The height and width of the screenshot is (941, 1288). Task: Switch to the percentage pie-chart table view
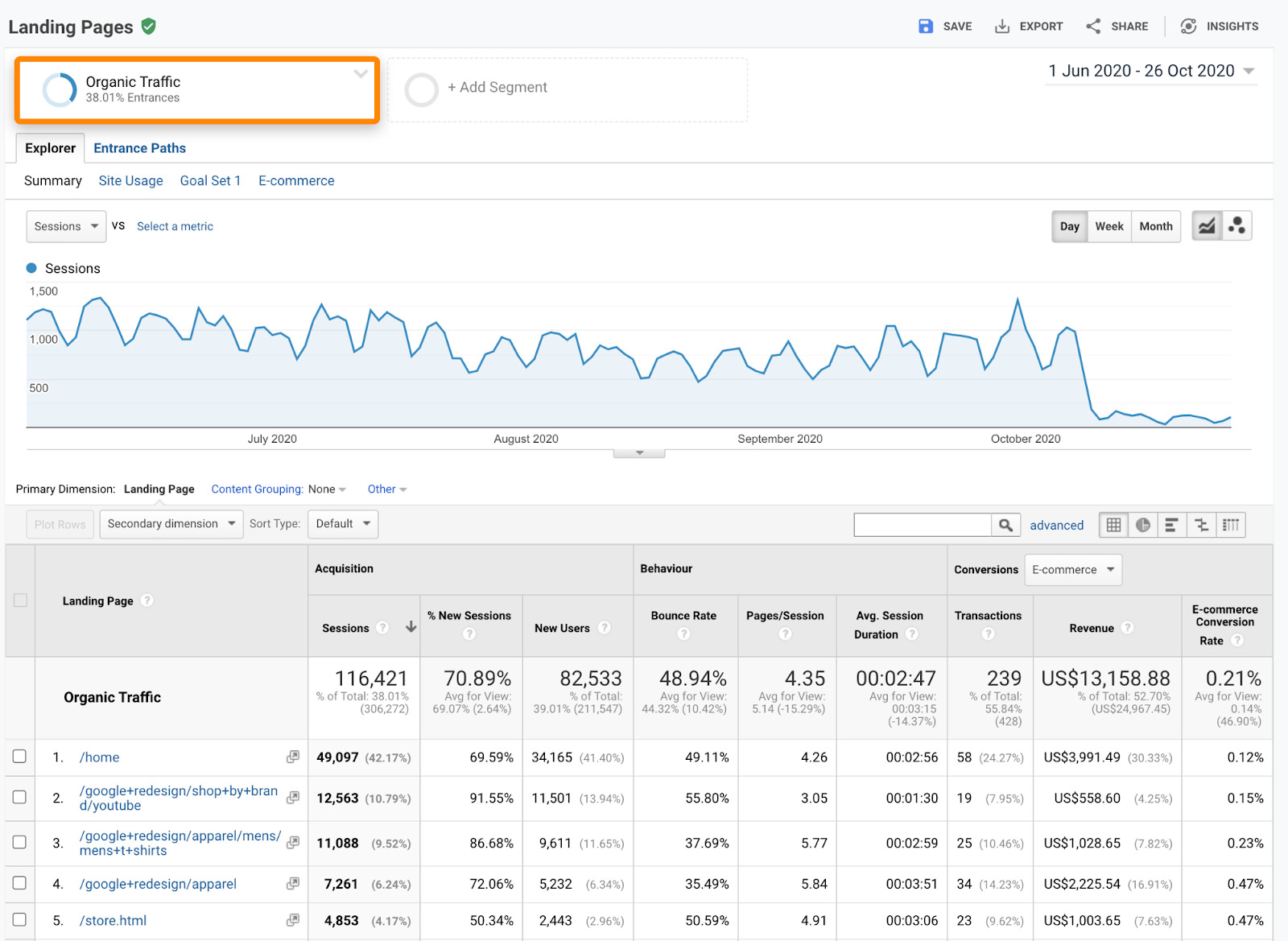pyautogui.click(x=1142, y=525)
